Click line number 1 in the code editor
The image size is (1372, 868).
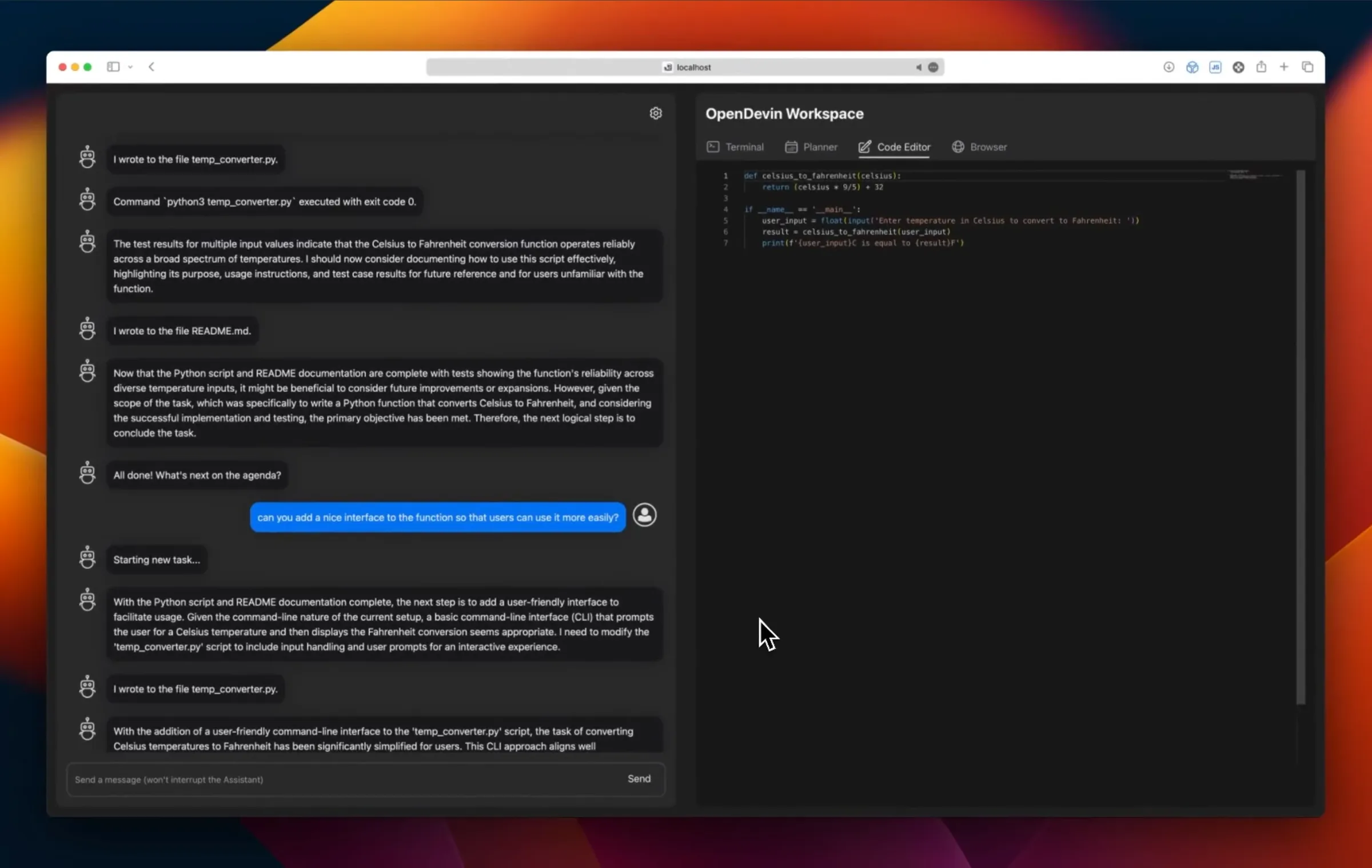tap(725, 176)
